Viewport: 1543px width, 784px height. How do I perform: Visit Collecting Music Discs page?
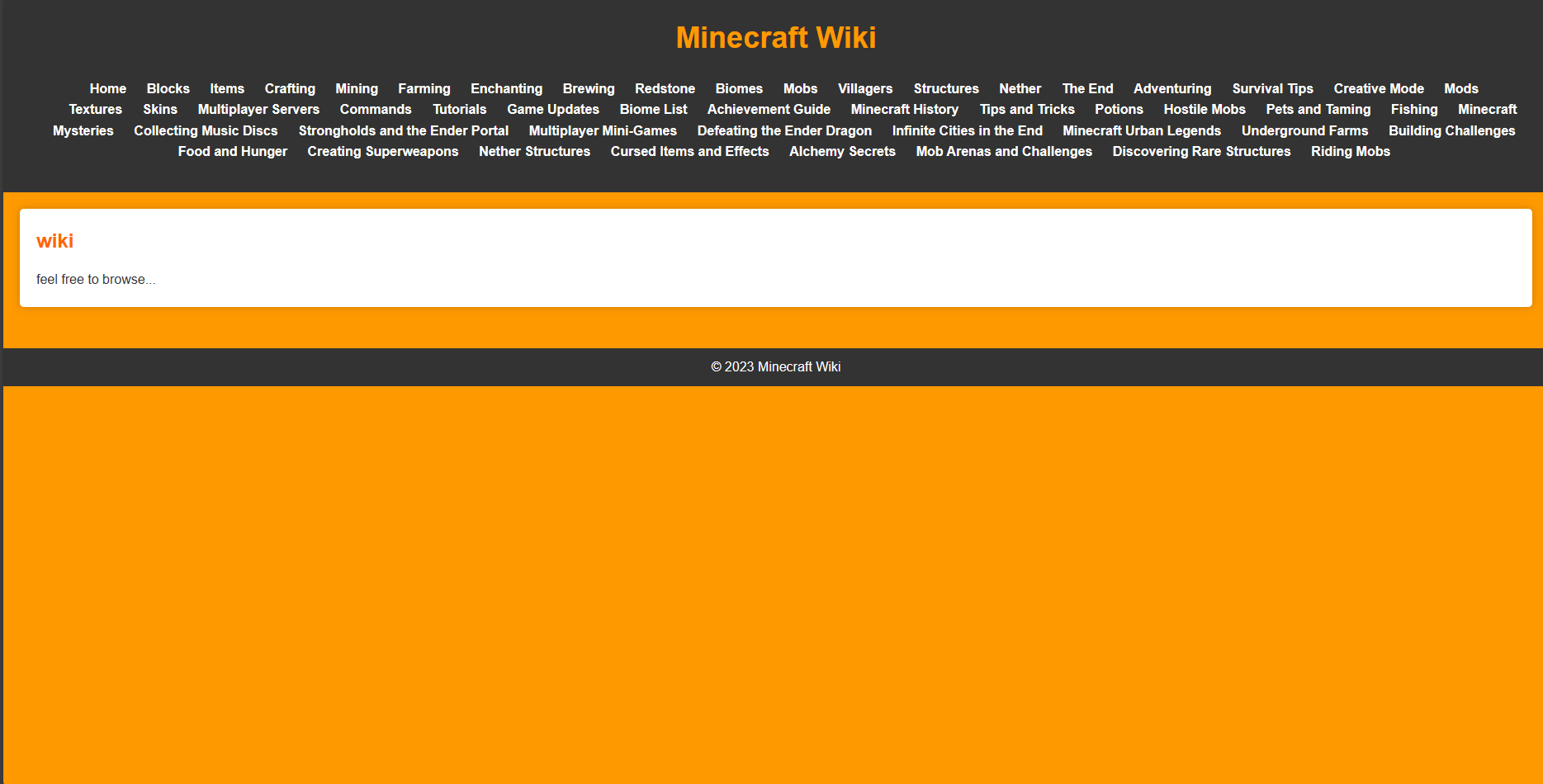pos(206,130)
